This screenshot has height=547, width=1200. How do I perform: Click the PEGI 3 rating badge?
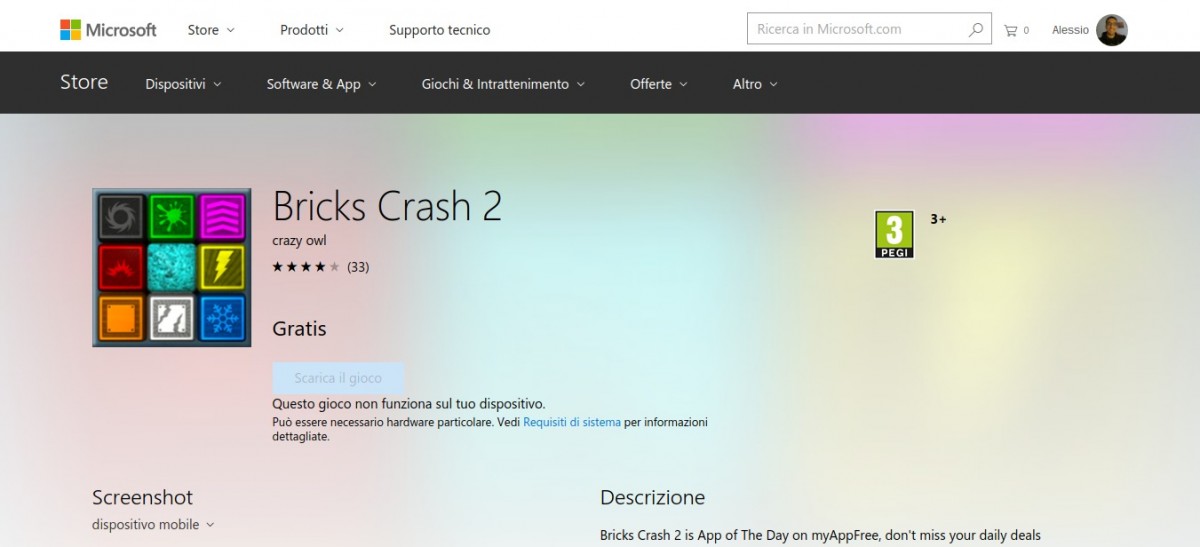pos(894,235)
